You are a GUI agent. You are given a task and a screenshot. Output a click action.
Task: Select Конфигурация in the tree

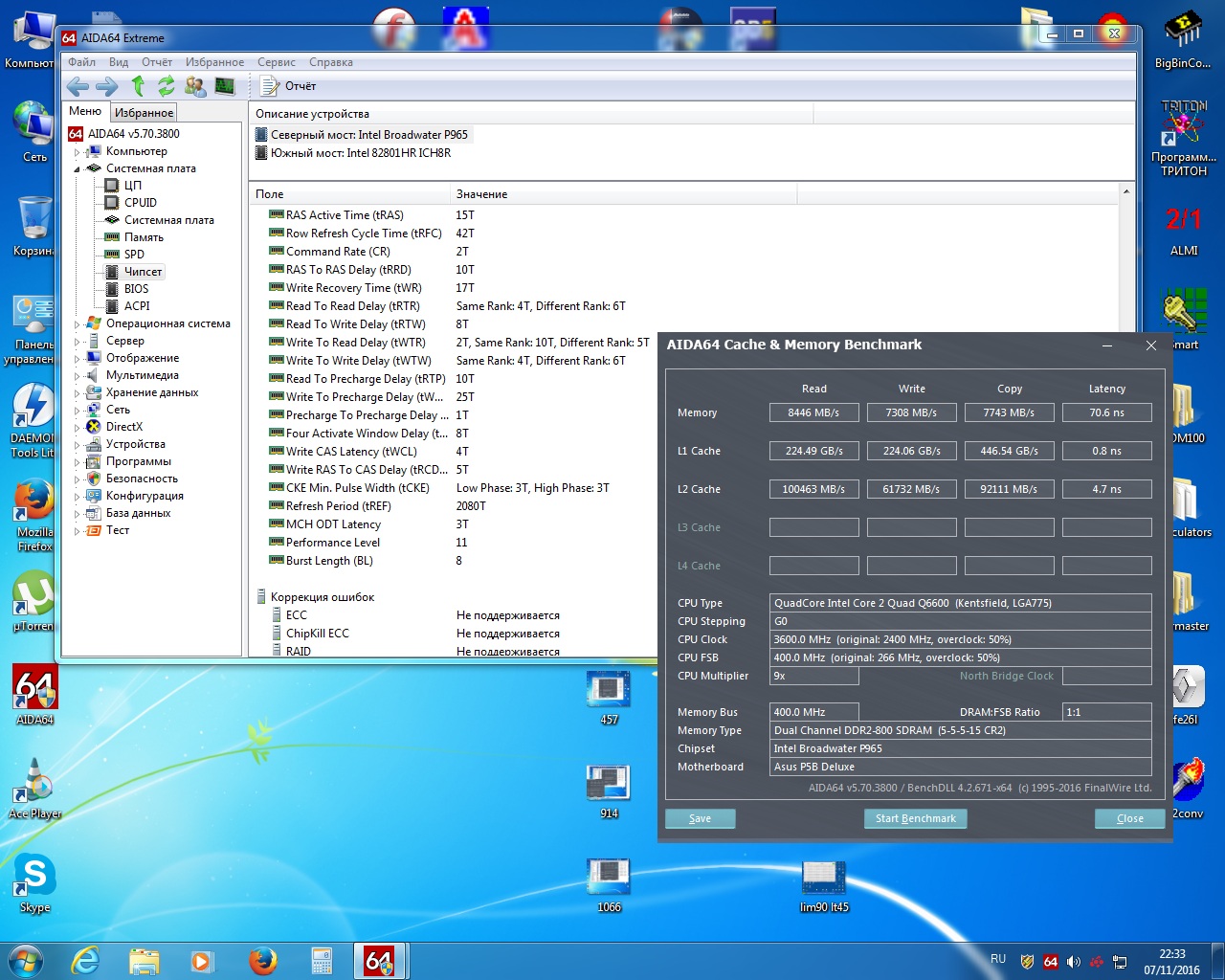pos(145,496)
